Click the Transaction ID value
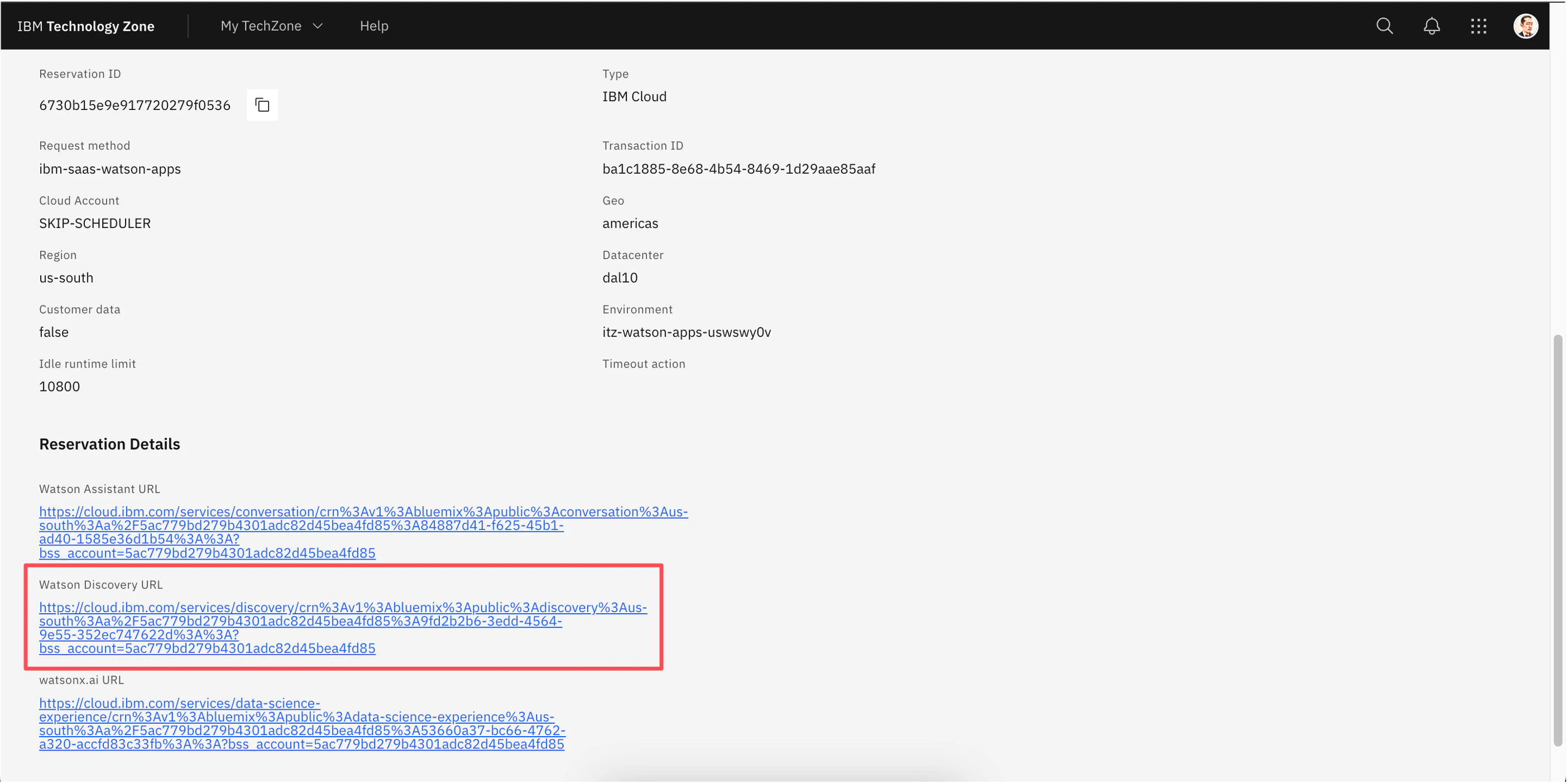The height and width of the screenshot is (783, 1568). click(739, 169)
